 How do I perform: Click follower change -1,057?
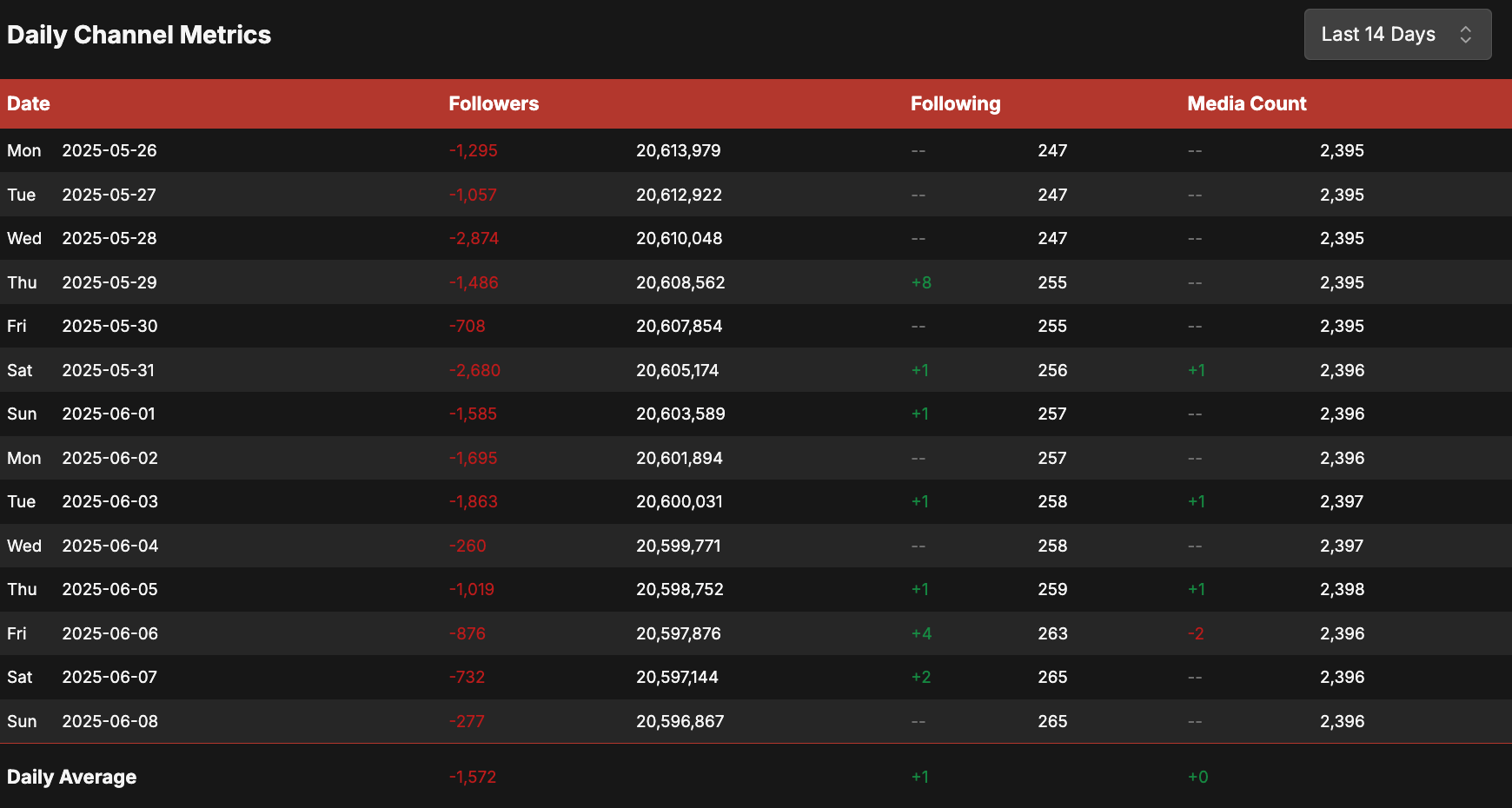point(473,195)
